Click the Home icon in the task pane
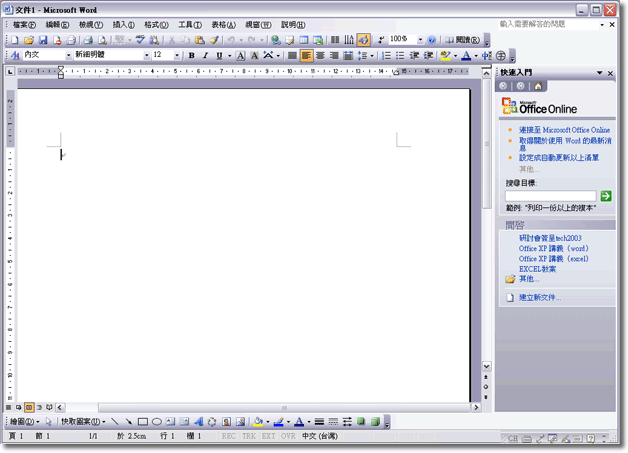628x453 pixels. tap(539, 86)
